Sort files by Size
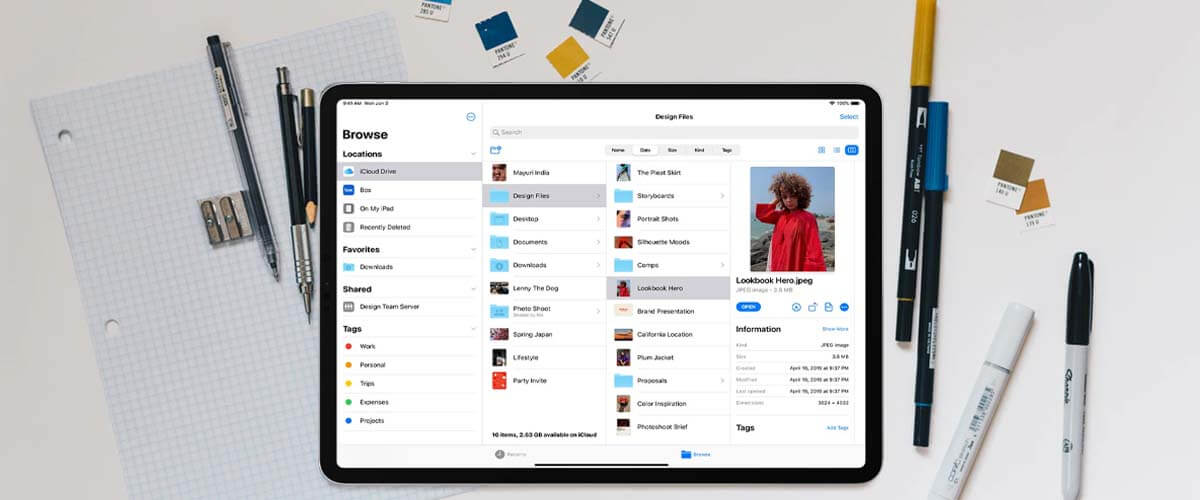1200x500 pixels. (672, 150)
